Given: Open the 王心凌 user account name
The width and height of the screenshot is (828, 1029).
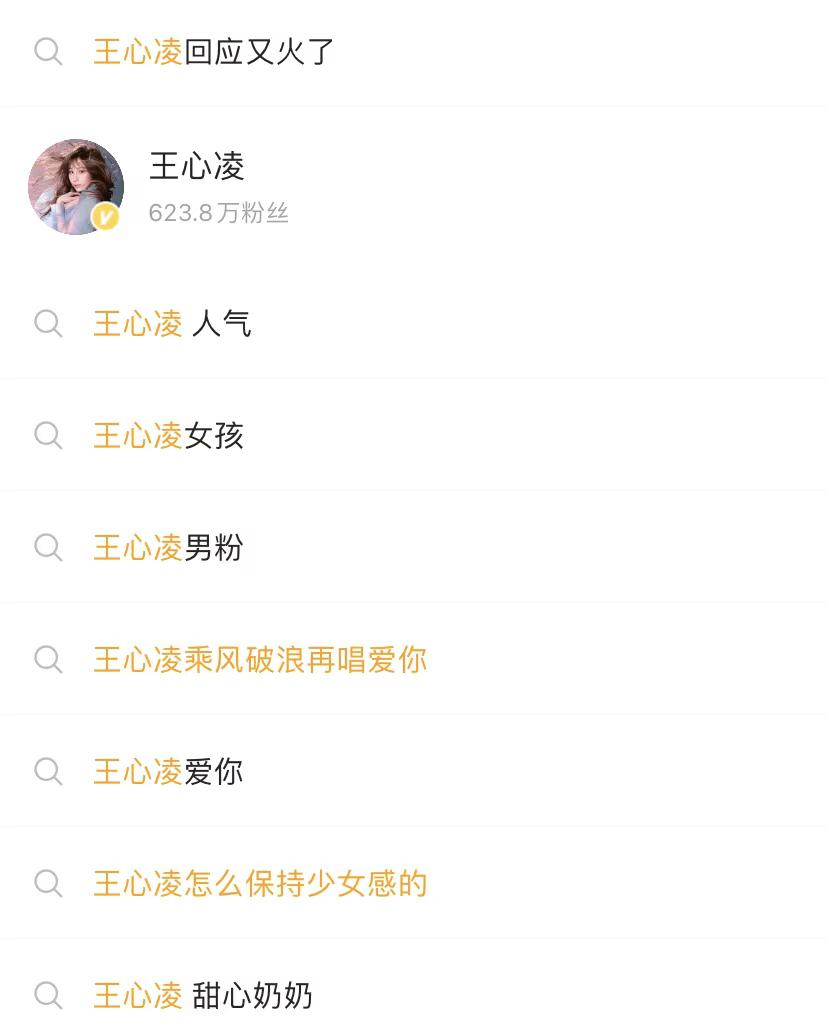Looking at the screenshot, I should [x=197, y=166].
